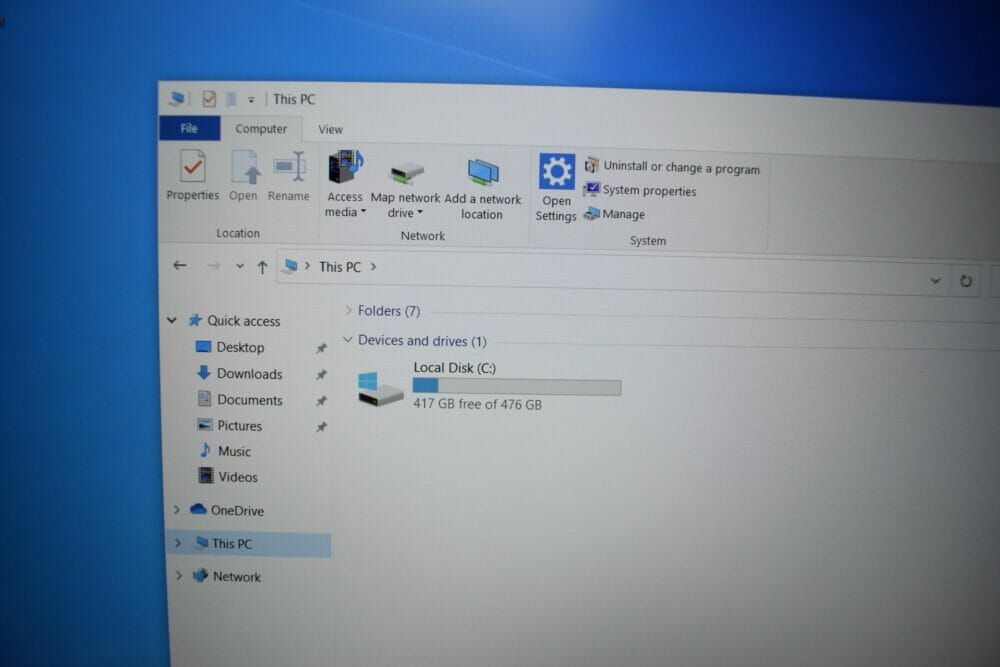Viewport: 1000px width, 667px height.
Task: Switch to the View tab
Action: pos(330,129)
